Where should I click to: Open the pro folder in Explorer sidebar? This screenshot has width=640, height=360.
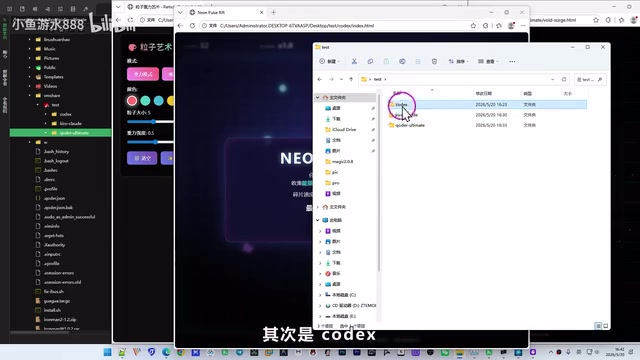pyautogui.click(x=335, y=183)
